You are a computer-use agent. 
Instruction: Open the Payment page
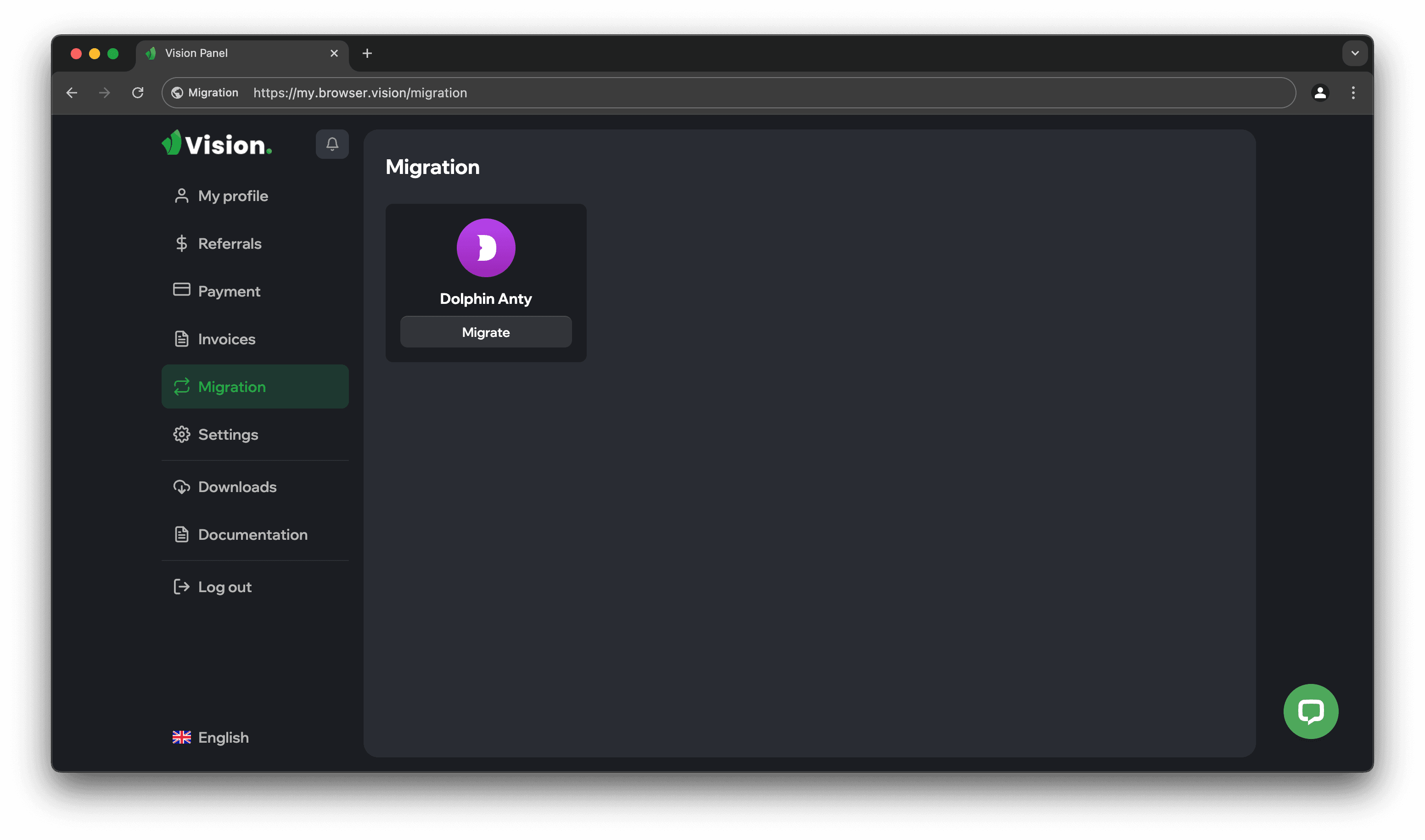point(255,291)
